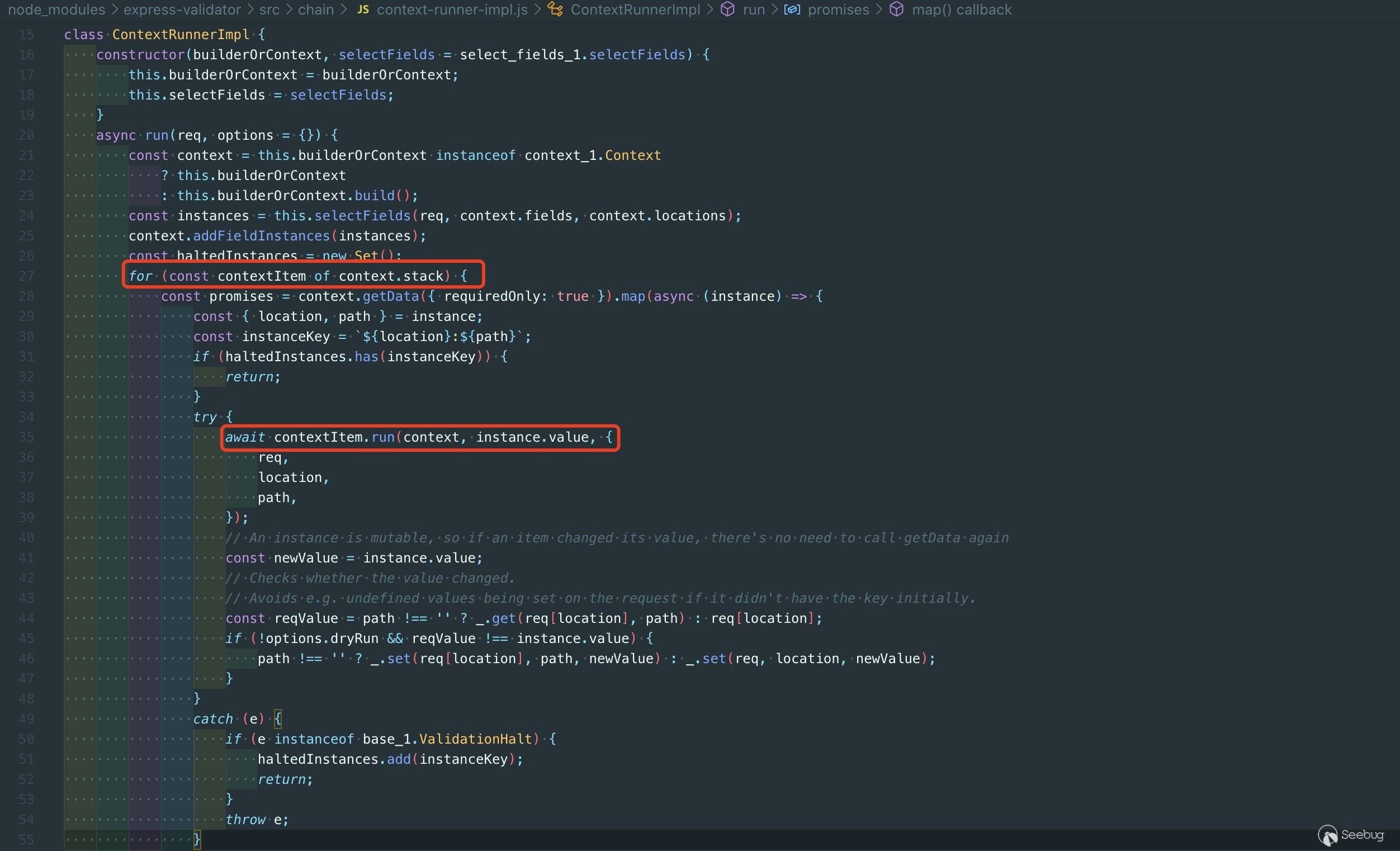Click the Seebug logo watermark icon

click(x=1328, y=835)
